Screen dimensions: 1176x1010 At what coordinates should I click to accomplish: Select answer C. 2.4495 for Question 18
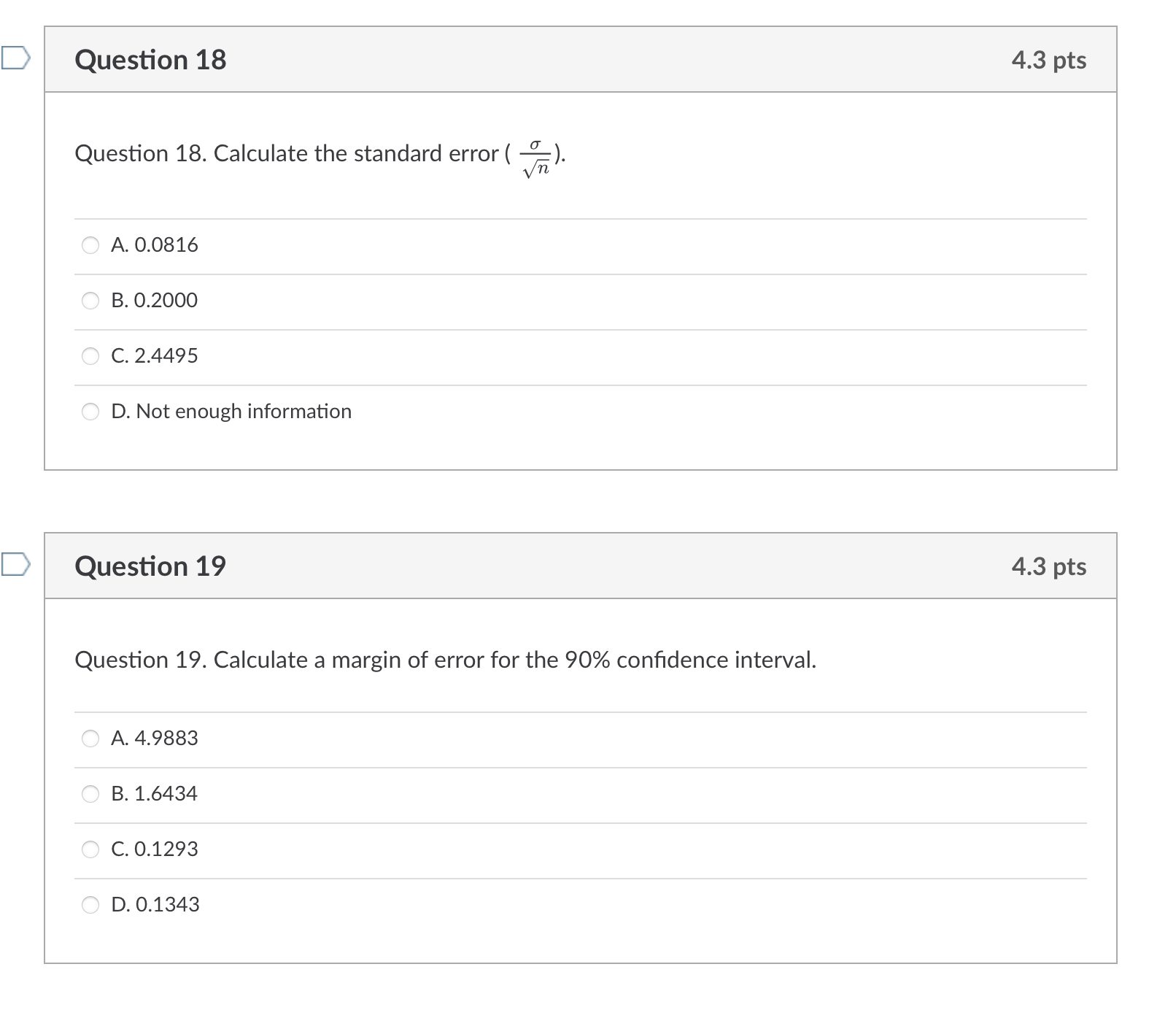click(x=89, y=356)
